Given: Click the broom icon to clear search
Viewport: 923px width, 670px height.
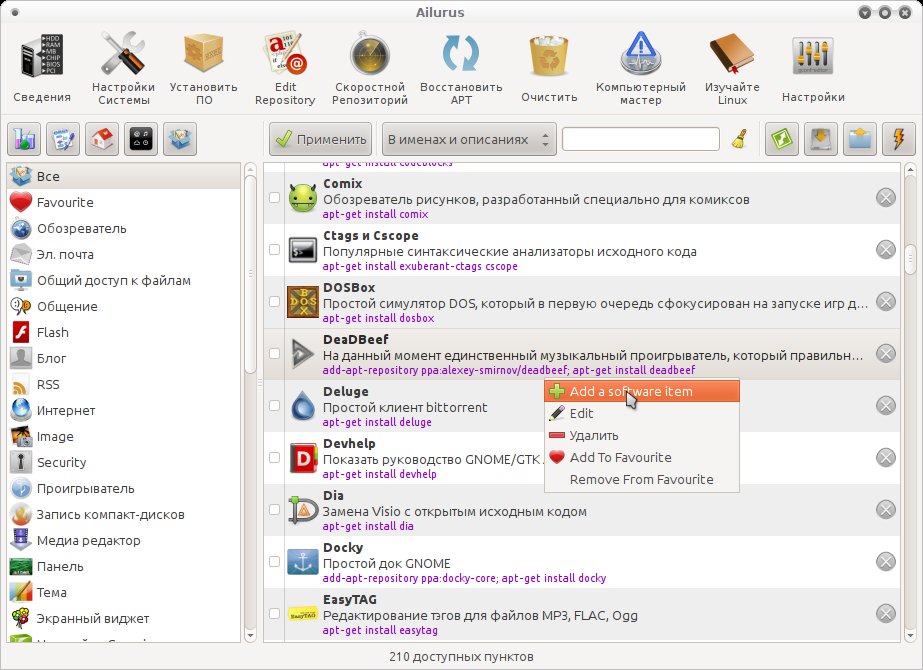Looking at the screenshot, I should tap(739, 140).
